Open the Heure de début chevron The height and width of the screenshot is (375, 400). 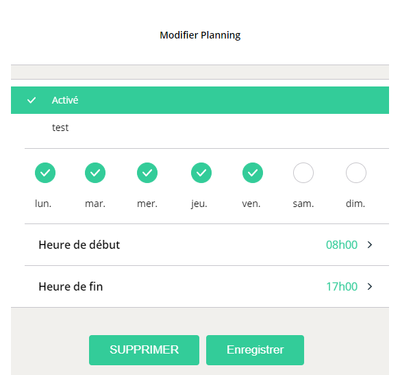pyautogui.click(x=370, y=245)
